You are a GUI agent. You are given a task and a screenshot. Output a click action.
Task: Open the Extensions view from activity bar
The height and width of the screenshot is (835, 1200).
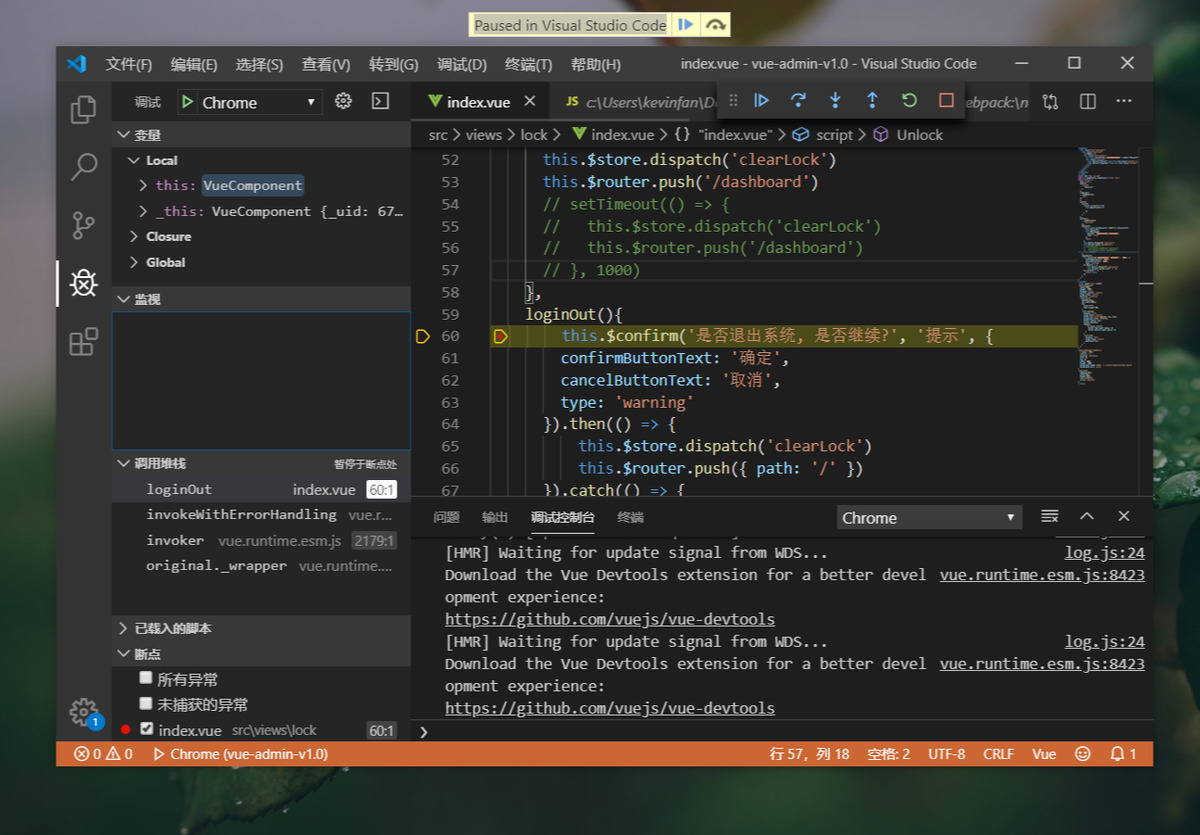coord(83,340)
